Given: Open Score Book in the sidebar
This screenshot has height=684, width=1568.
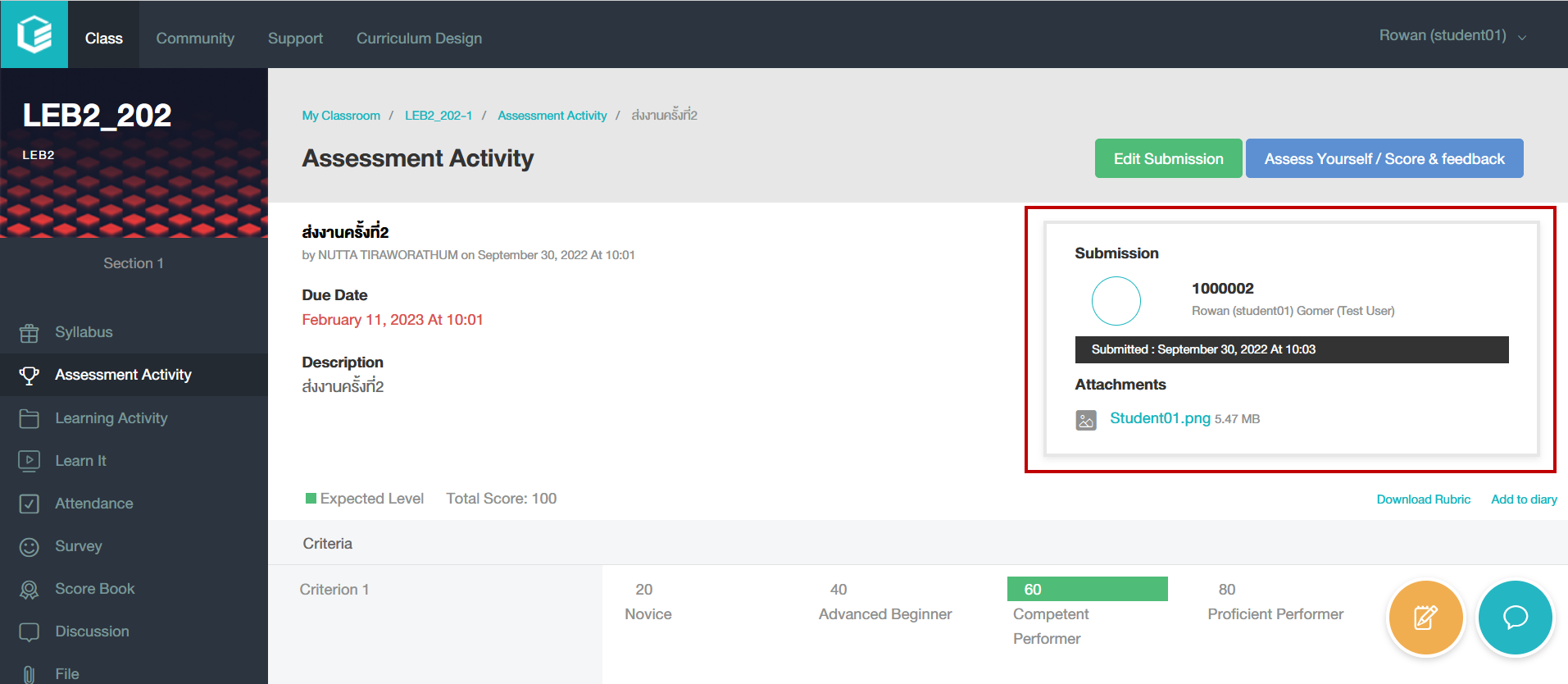Looking at the screenshot, I should click(x=134, y=589).
